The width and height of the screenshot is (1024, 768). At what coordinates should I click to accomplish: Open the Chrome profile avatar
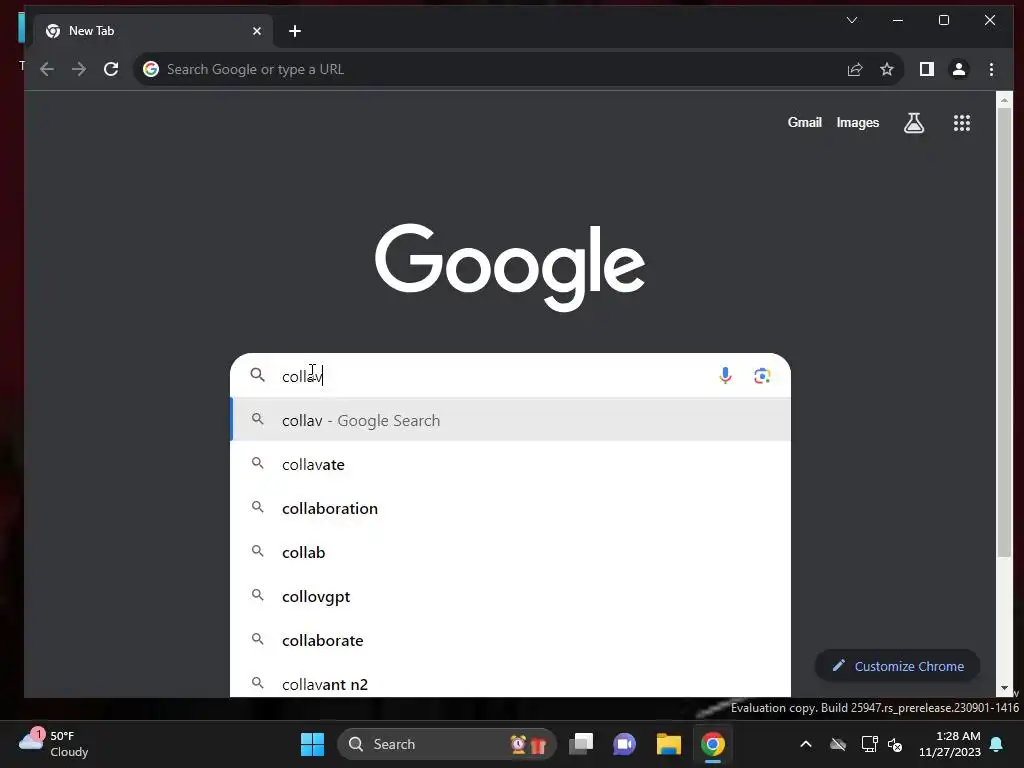[959, 69]
